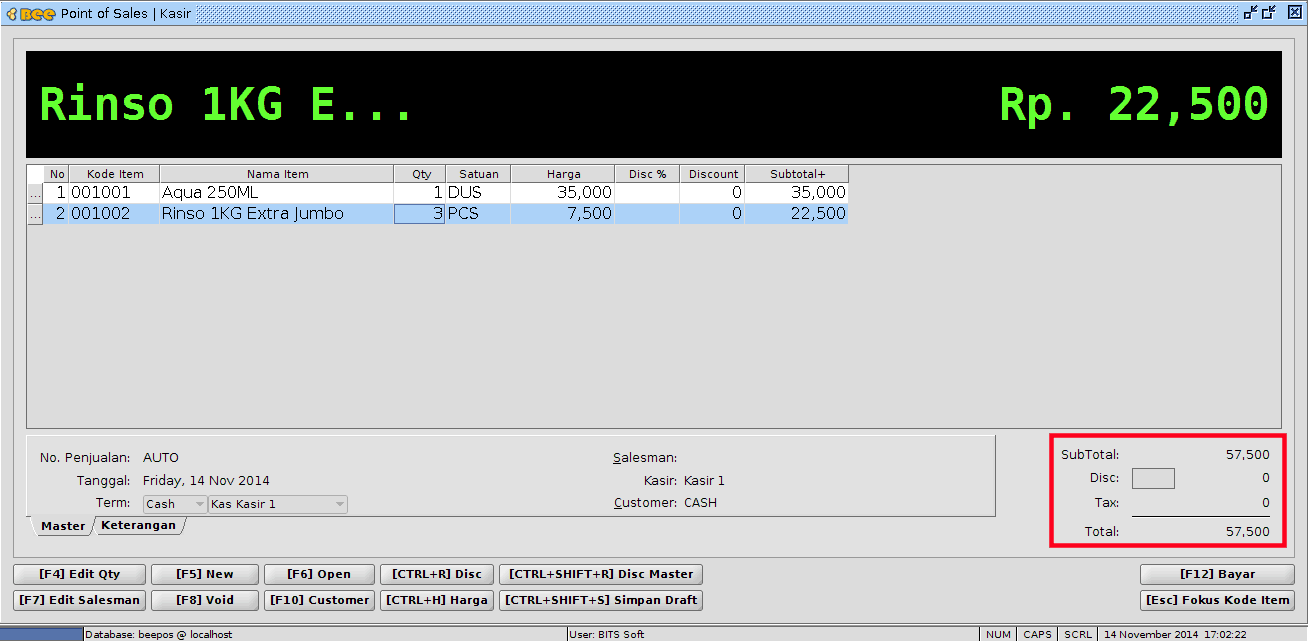
Task: Click the Harga column header
Action: [x=563, y=174]
